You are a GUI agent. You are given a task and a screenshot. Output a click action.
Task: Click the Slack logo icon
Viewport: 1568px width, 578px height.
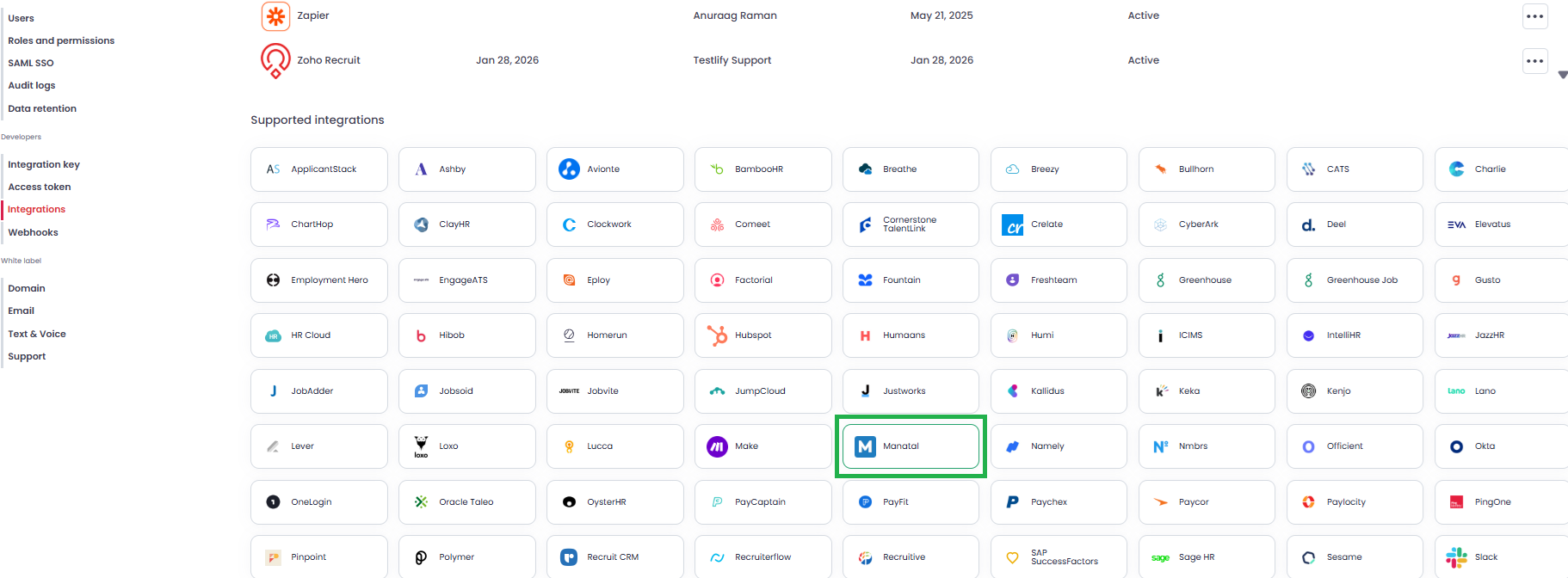click(x=1456, y=557)
